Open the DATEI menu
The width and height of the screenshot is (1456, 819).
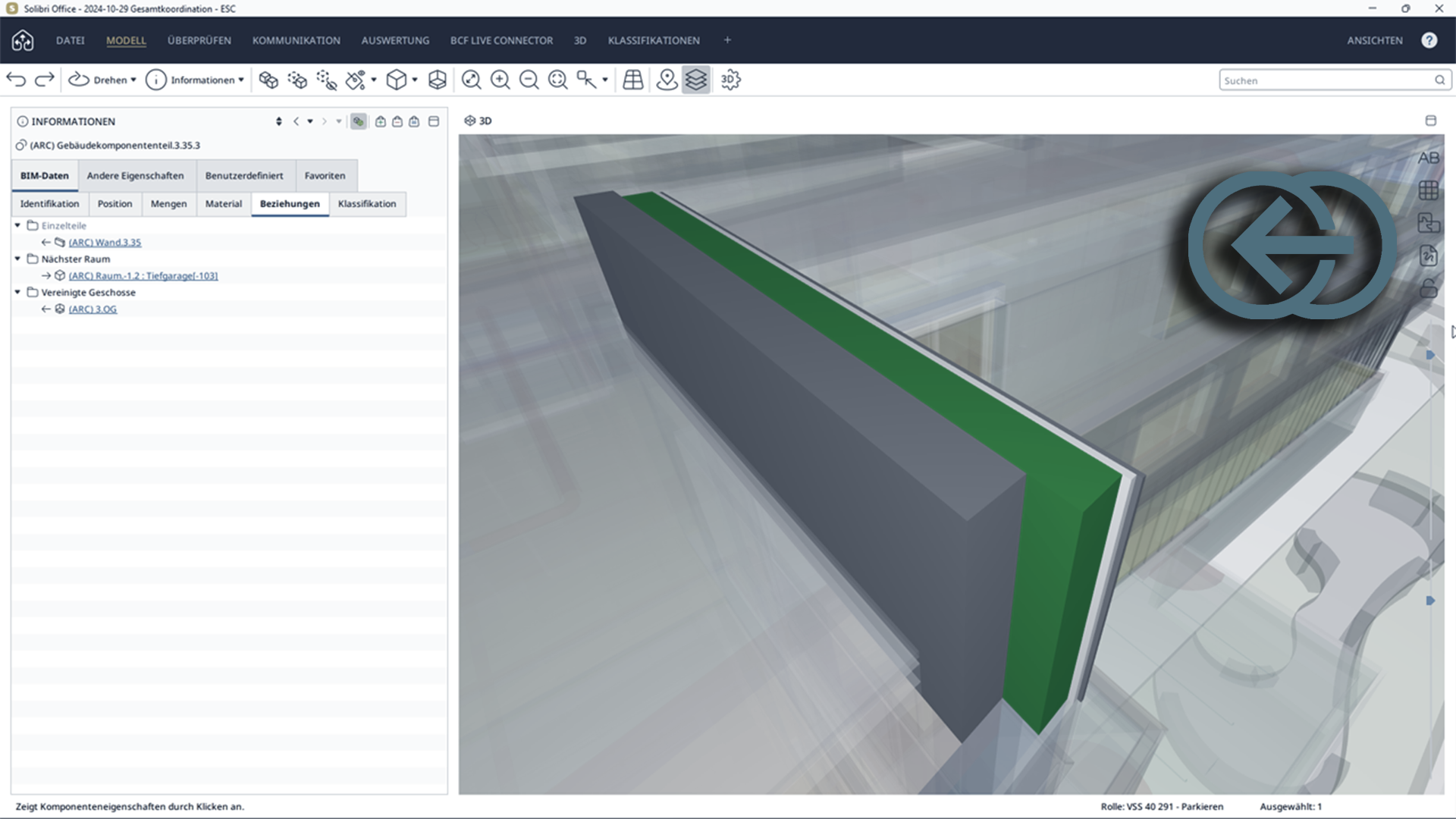70,40
